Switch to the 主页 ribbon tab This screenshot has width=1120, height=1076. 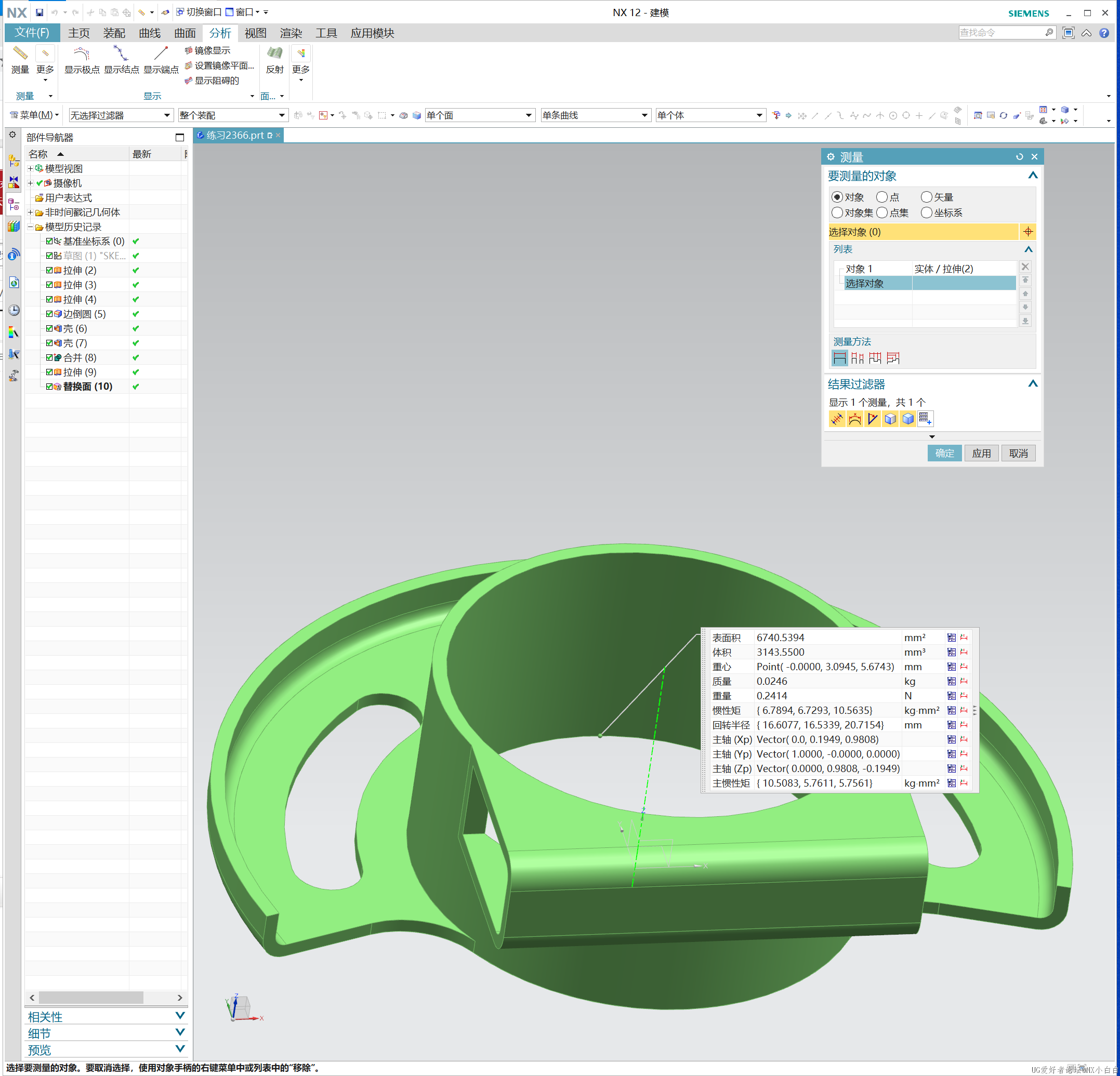click(79, 33)
